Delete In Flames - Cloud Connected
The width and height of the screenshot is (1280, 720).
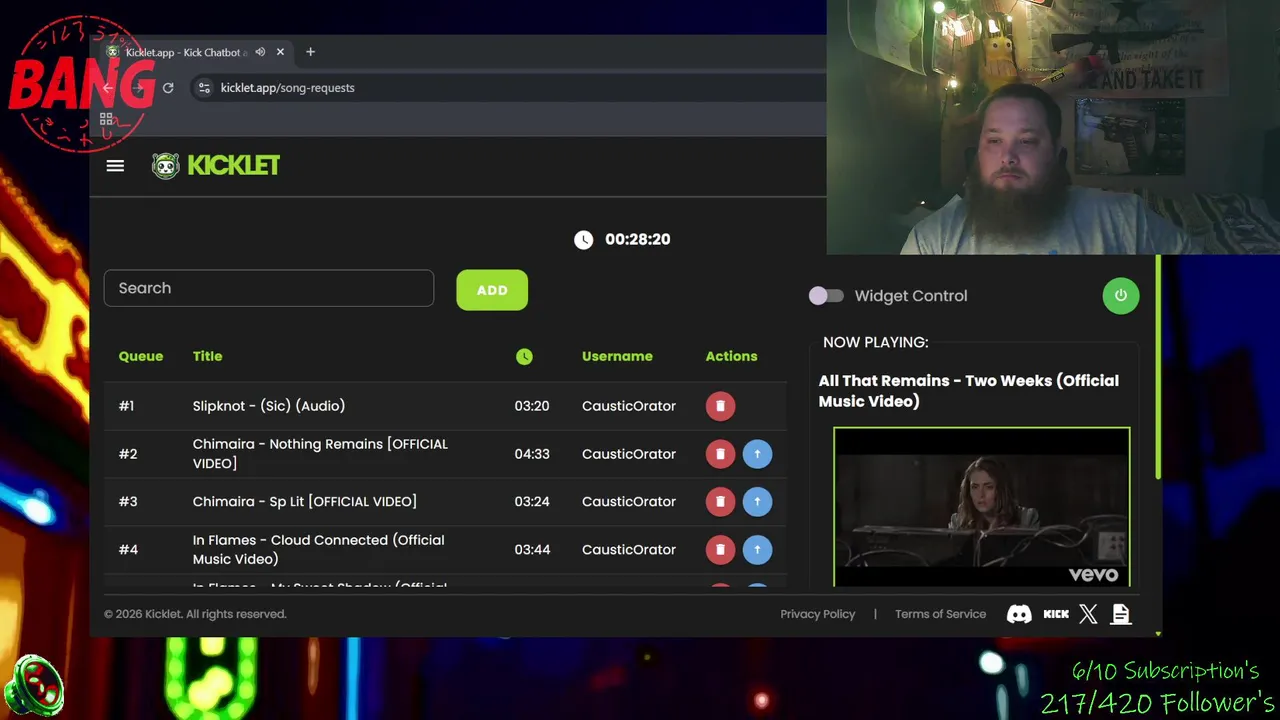[x=720, y=550]
